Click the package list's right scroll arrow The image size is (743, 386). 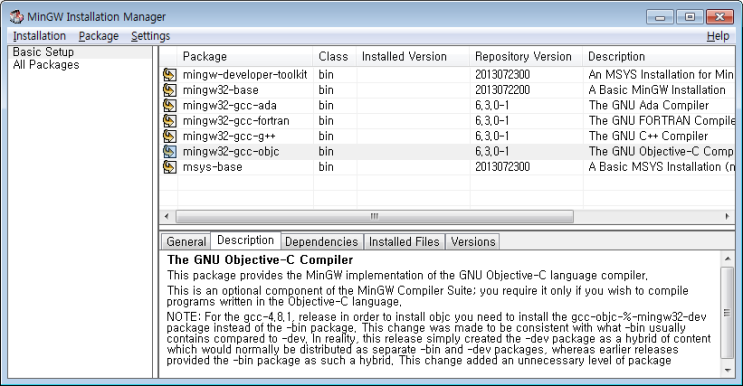727,216
